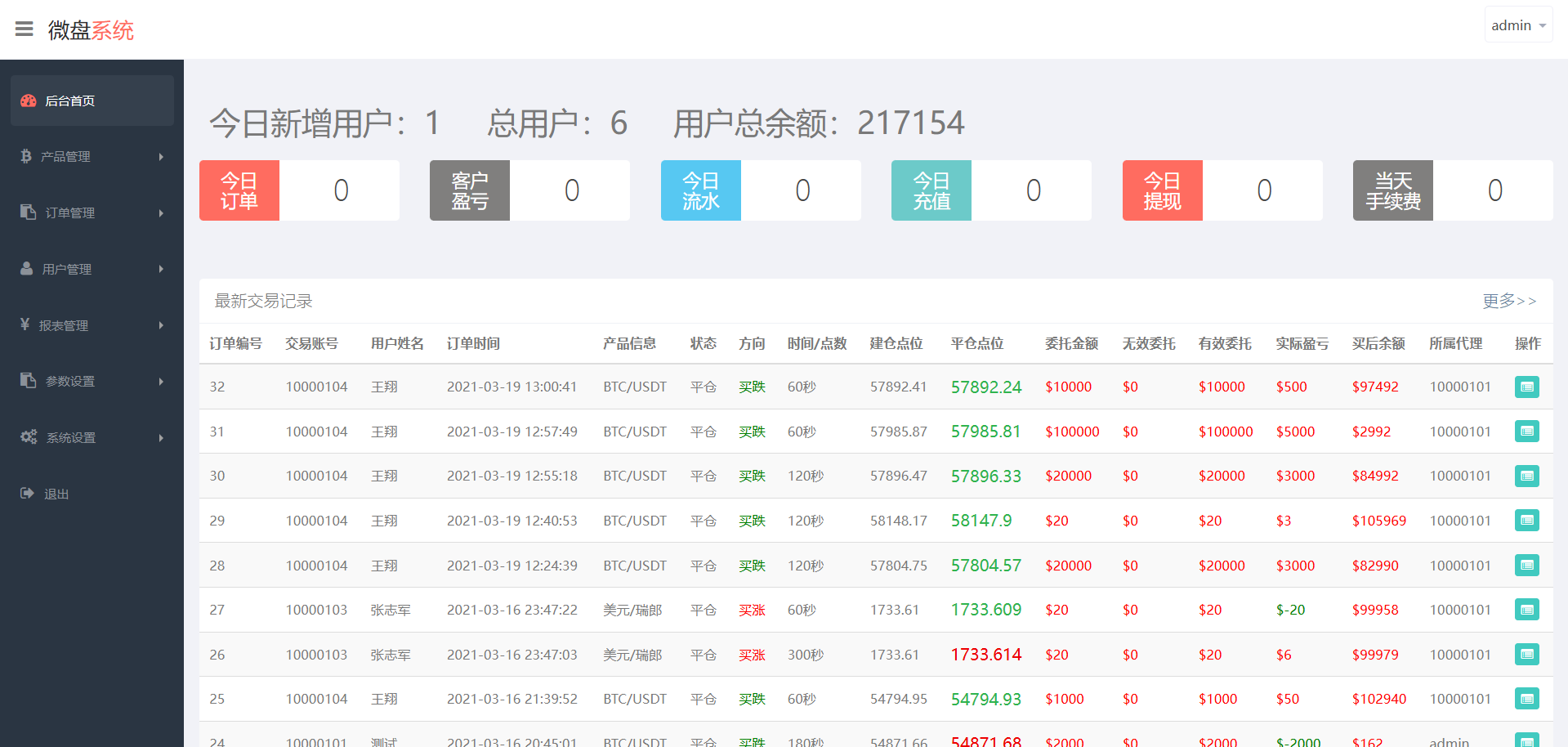The width and height of the screenshot is (1568, 747).
Task: Click the red 今日订单 tile
Action: click(x=239, y=190)
